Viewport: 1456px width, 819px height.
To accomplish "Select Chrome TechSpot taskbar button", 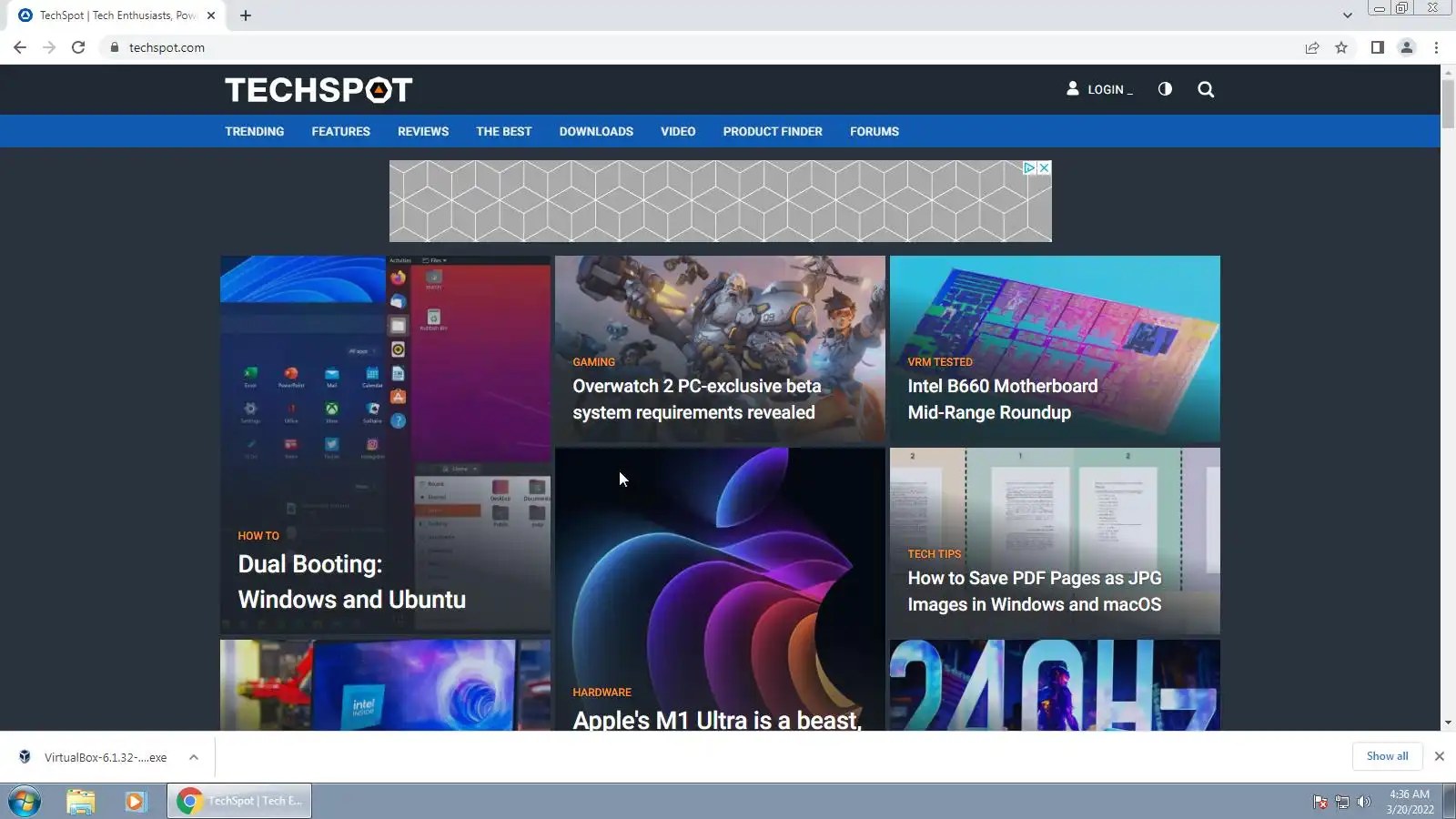I will 239,801.
